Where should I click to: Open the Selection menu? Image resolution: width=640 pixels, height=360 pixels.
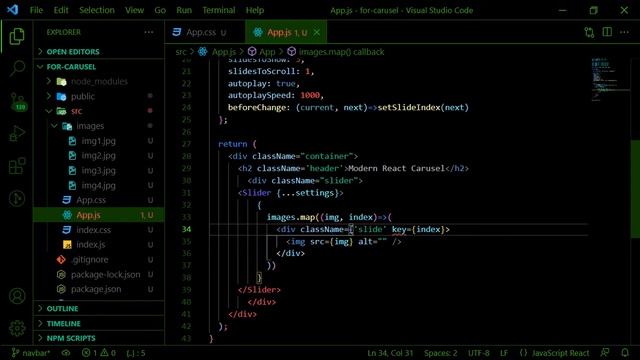97,10
